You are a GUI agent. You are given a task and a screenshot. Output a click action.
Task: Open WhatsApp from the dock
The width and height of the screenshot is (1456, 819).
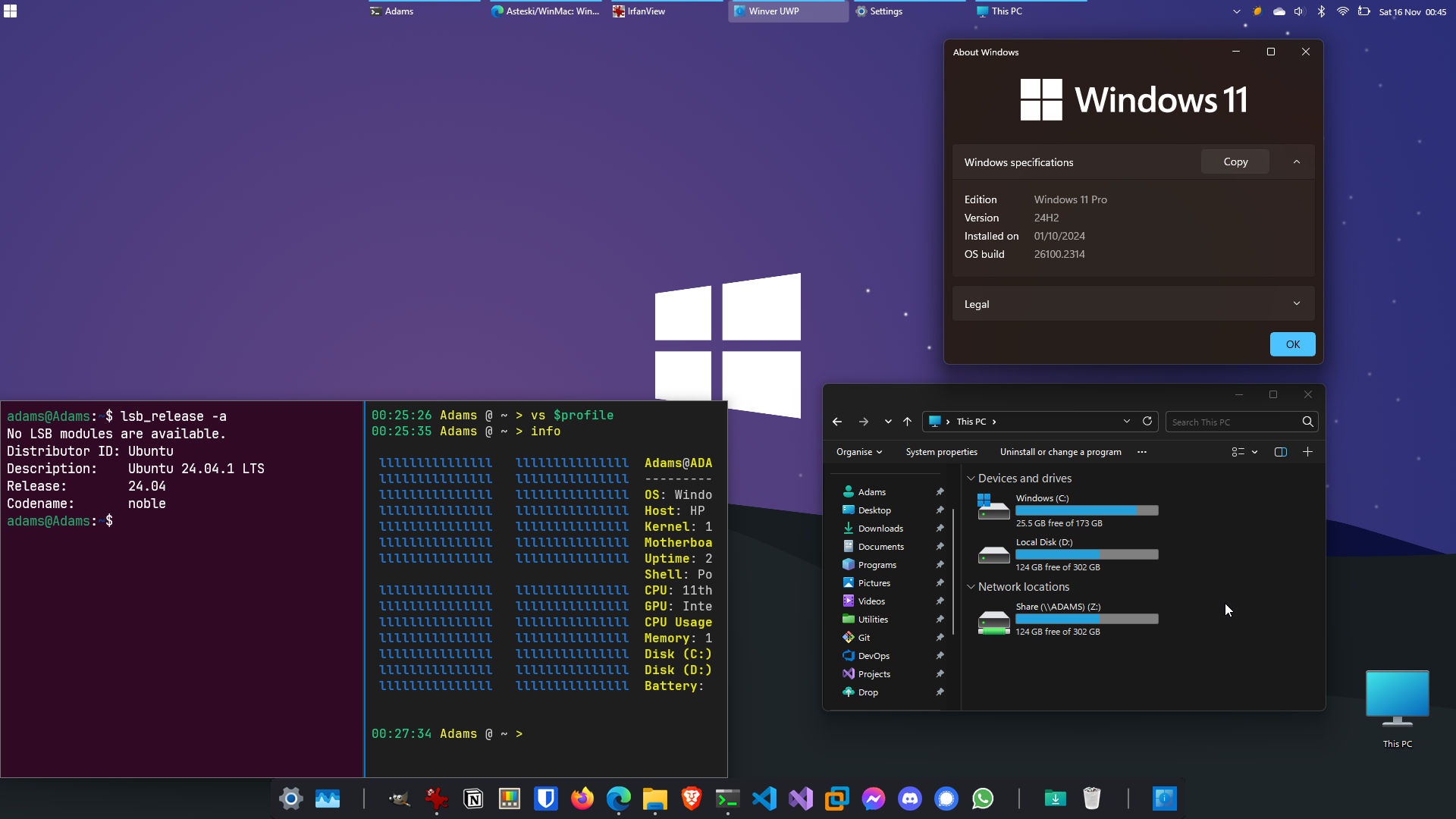[983, 799]
